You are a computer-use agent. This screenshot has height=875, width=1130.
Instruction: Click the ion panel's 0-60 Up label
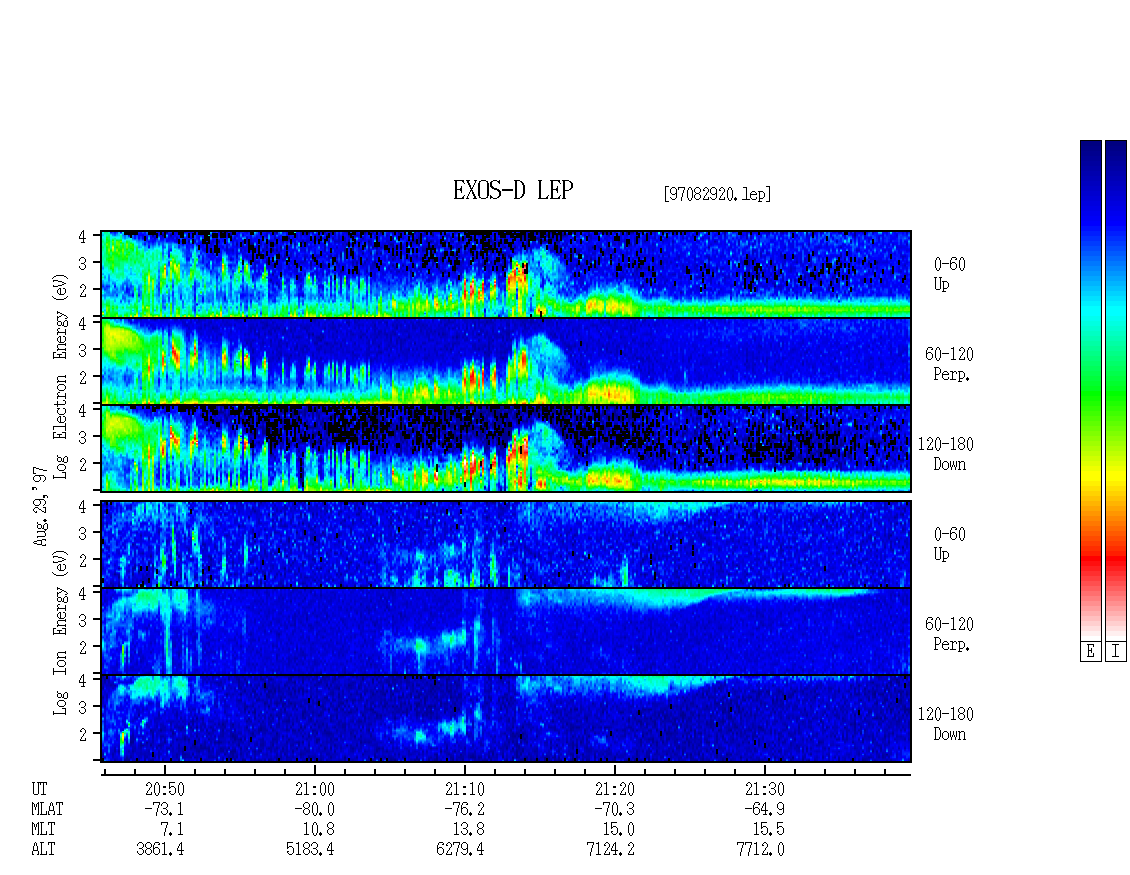949,544
